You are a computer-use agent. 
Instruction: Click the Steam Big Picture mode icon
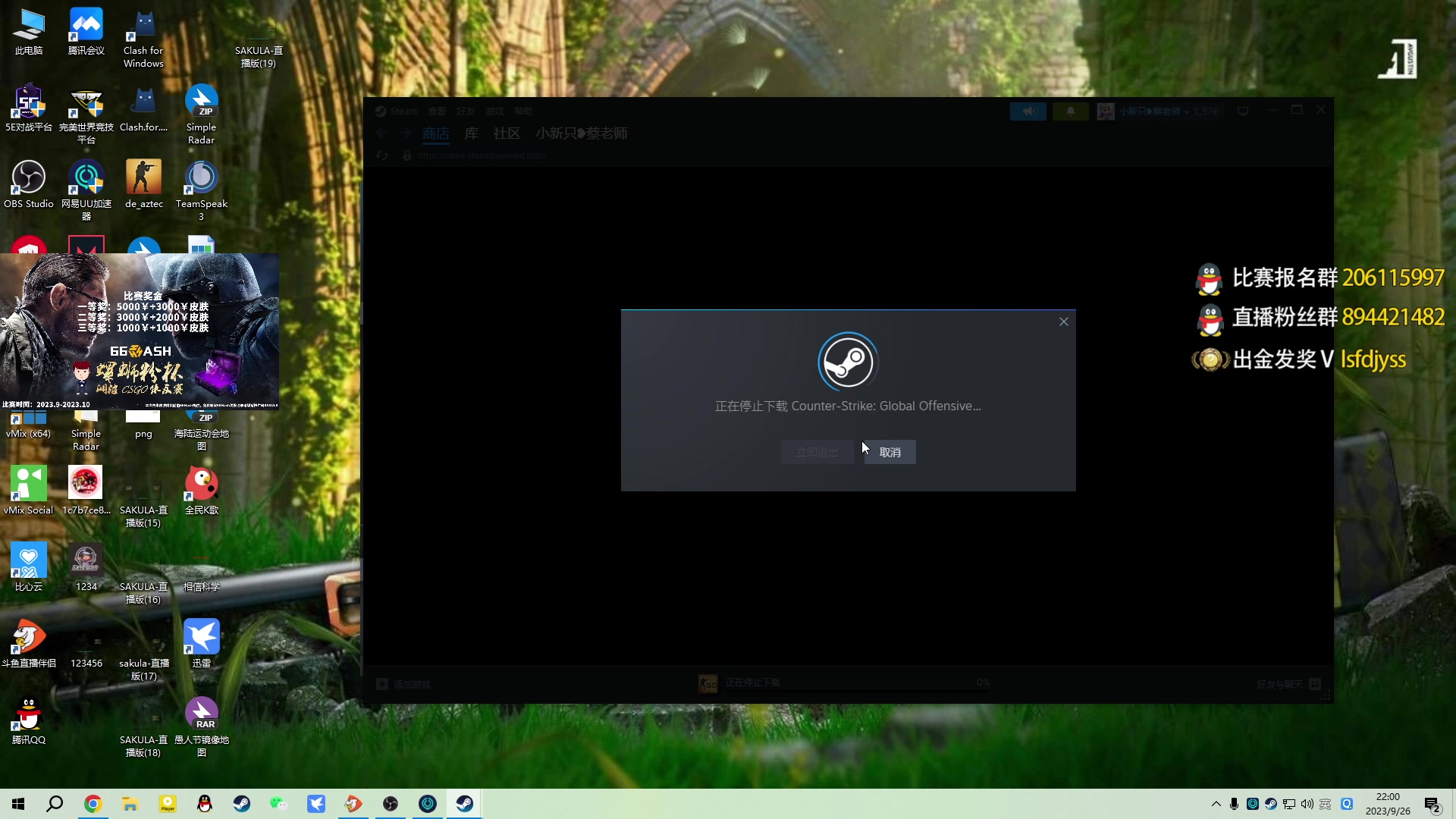[1243, 111]
